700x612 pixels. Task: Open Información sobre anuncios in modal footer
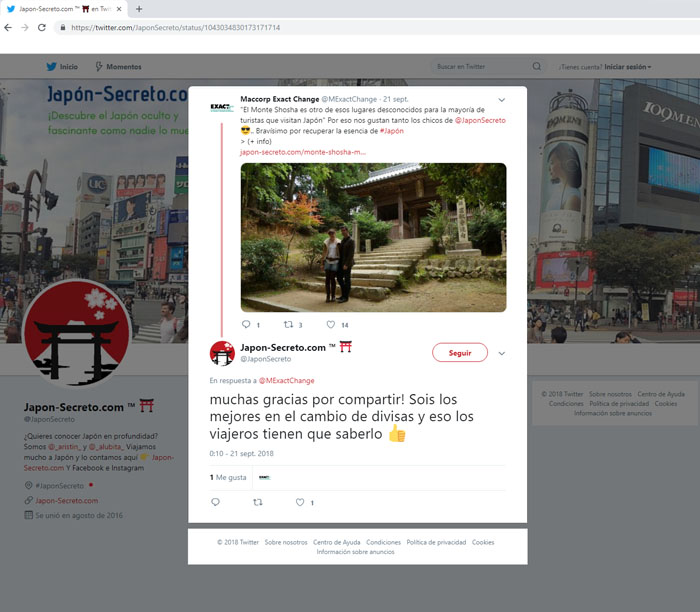pyautogui.click(x=356, y=552)
